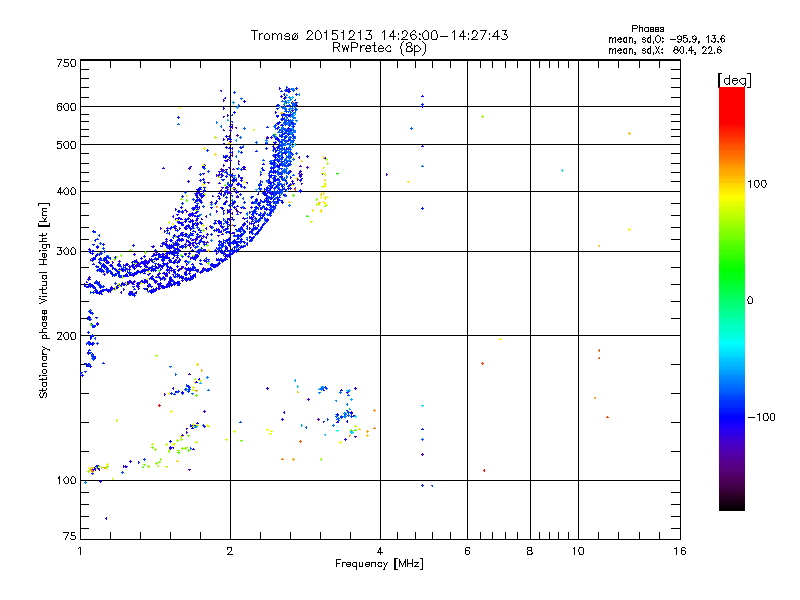Image resolution: width=800 pixels, height=600 pixels.
Task: Click the x-axis title 'Frequency [MHz]'
Action: point(379,564)
